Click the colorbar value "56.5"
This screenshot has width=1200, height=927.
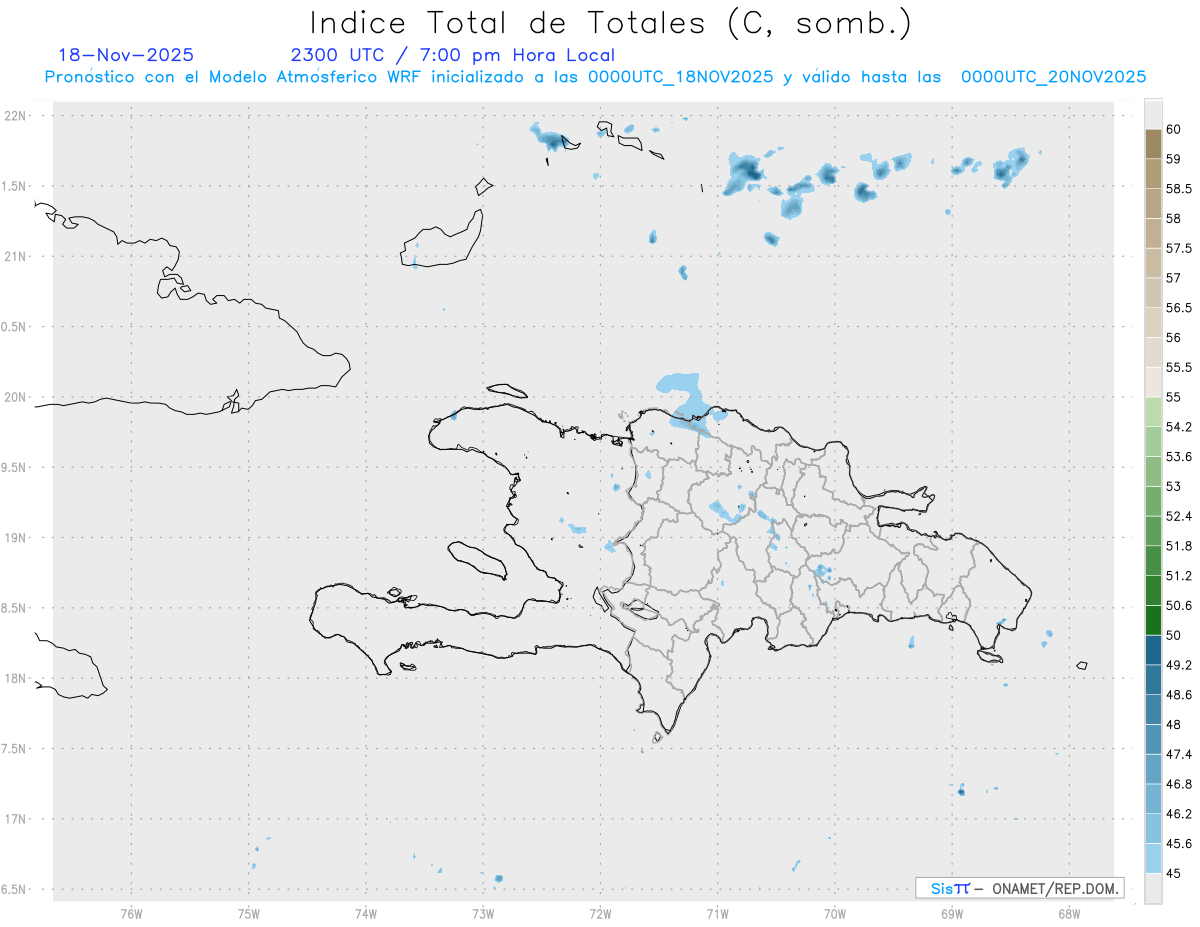click(x=1179, y=308)
